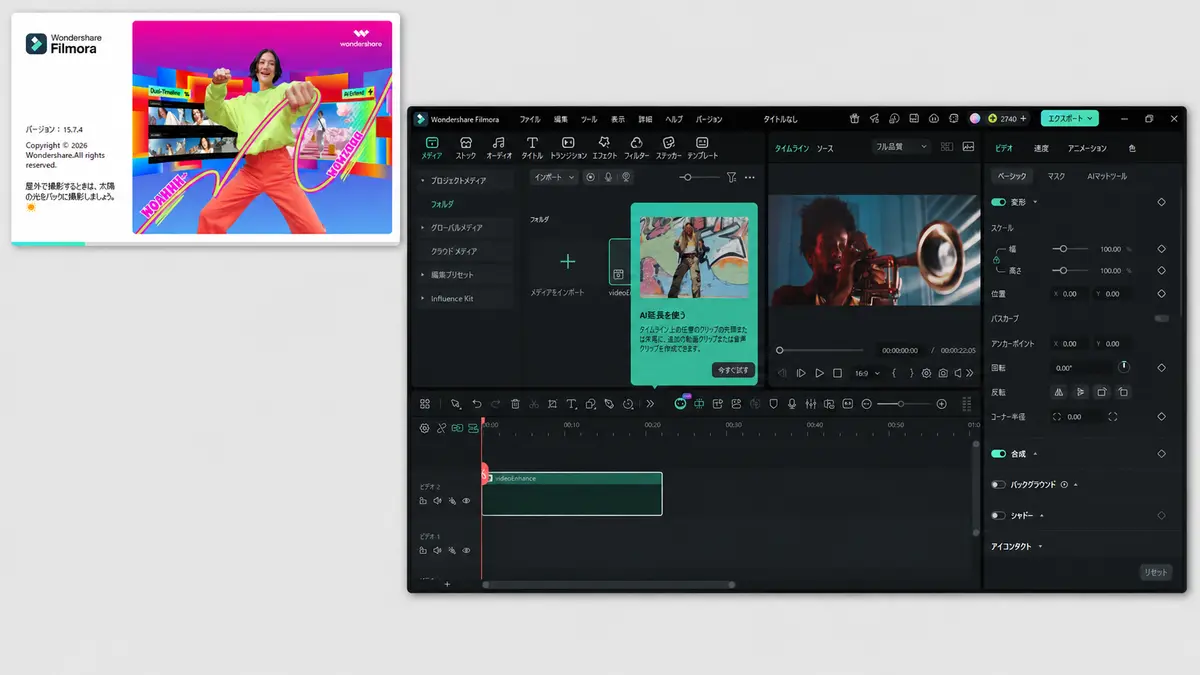
Task: Open the ヘルプ menu
Action: click(x=674, y=119)
